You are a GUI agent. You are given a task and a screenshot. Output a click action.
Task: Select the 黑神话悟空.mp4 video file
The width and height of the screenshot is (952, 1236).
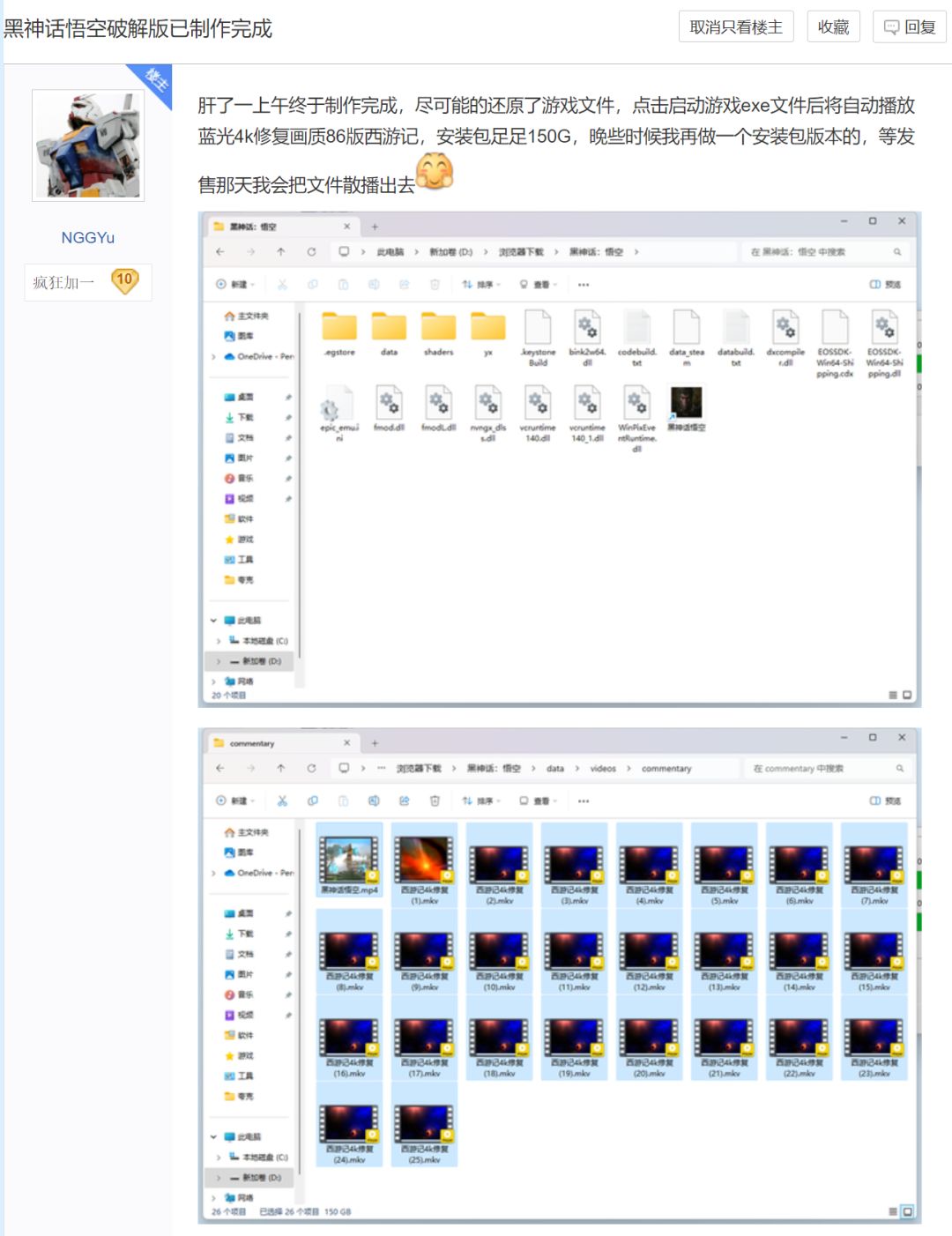pos(349,861)
